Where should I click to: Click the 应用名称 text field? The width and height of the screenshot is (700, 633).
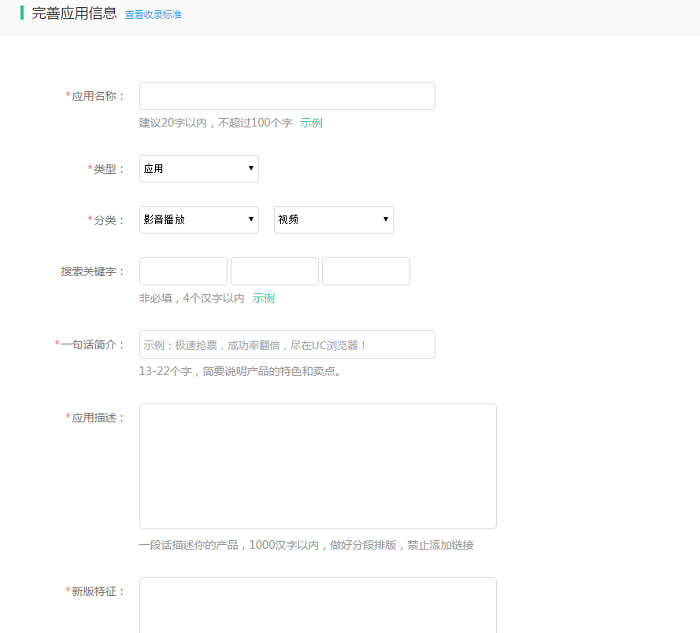287,96
